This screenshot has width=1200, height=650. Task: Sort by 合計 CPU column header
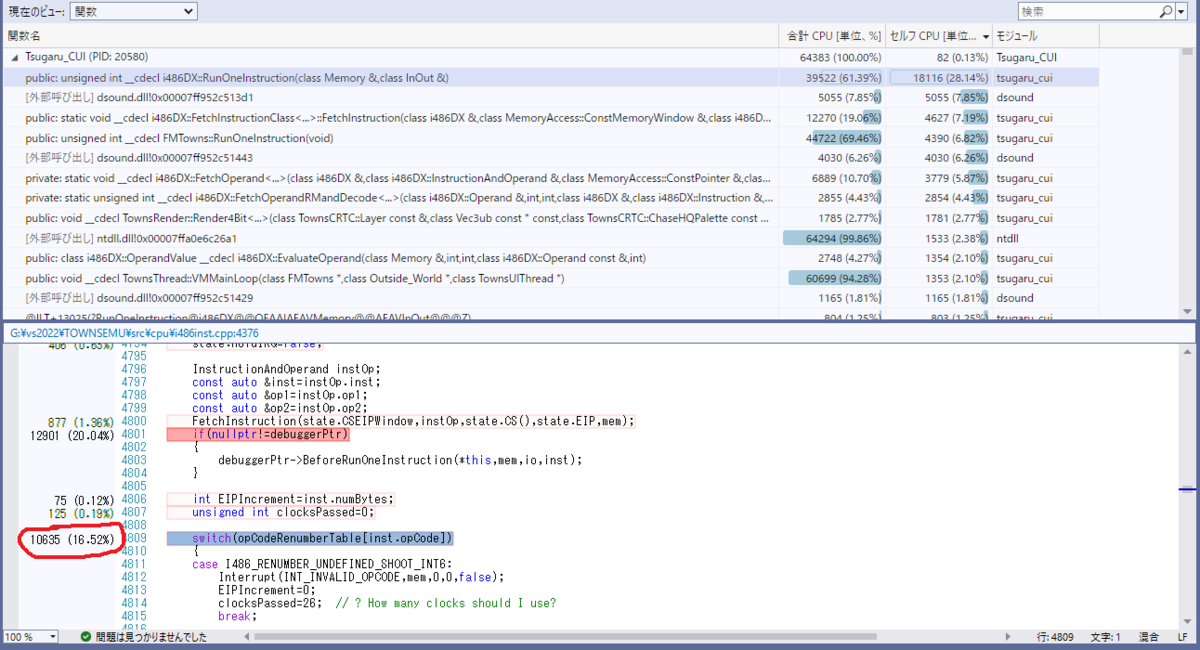point(831,35)
